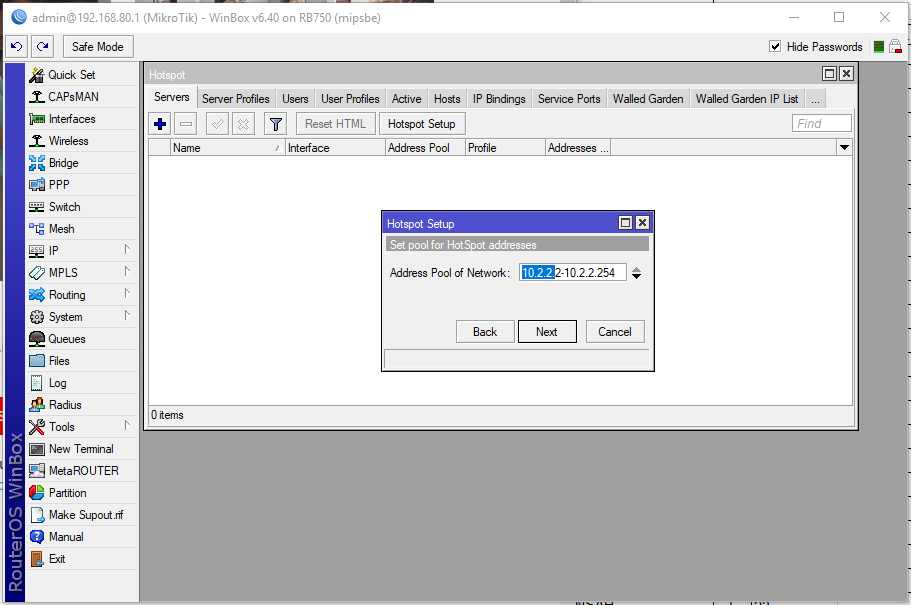Open the Wireless menu

click(81, 141)
